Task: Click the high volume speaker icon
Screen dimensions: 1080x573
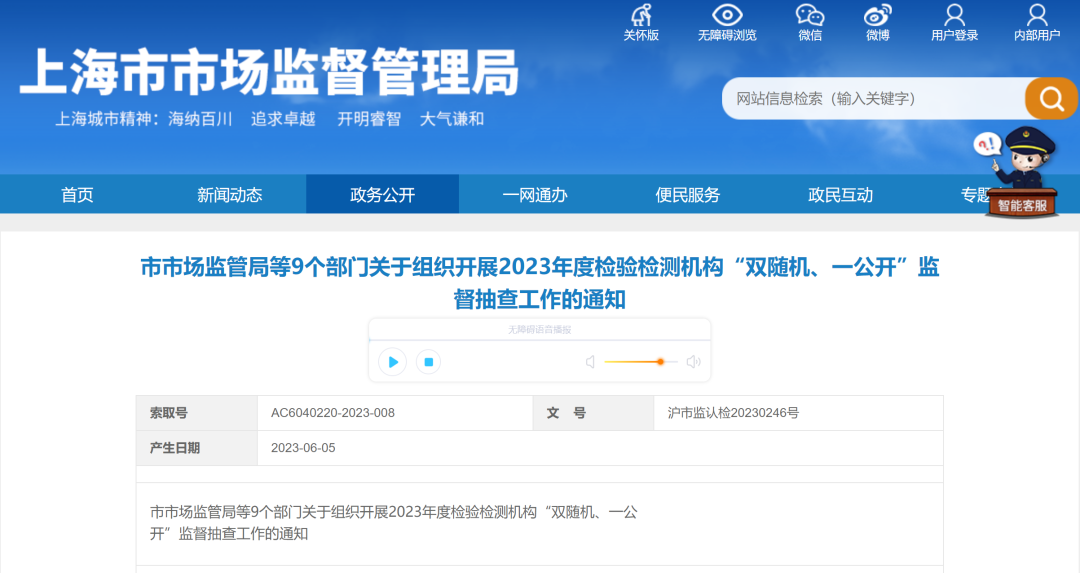Action: pyautogui.click(x=693, y=361)
